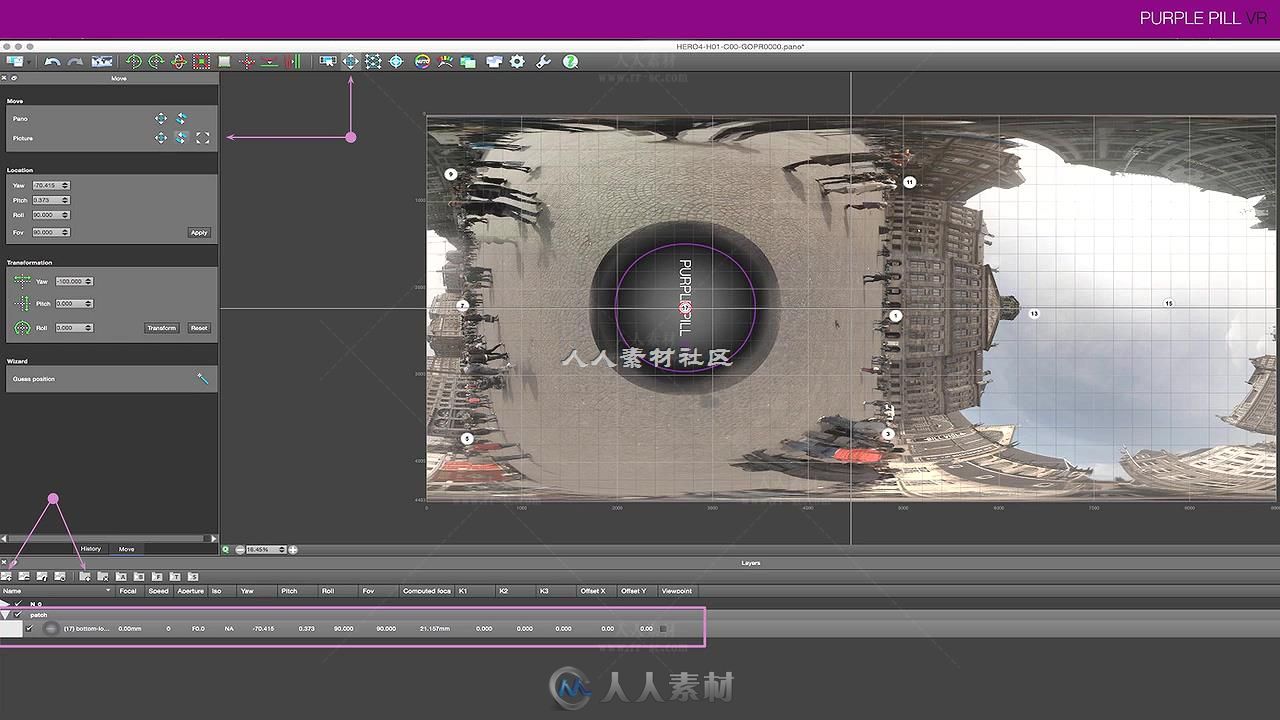Open the settings gear icon
This screenshot has height=720, width=1280.
(x=517, y=62)
